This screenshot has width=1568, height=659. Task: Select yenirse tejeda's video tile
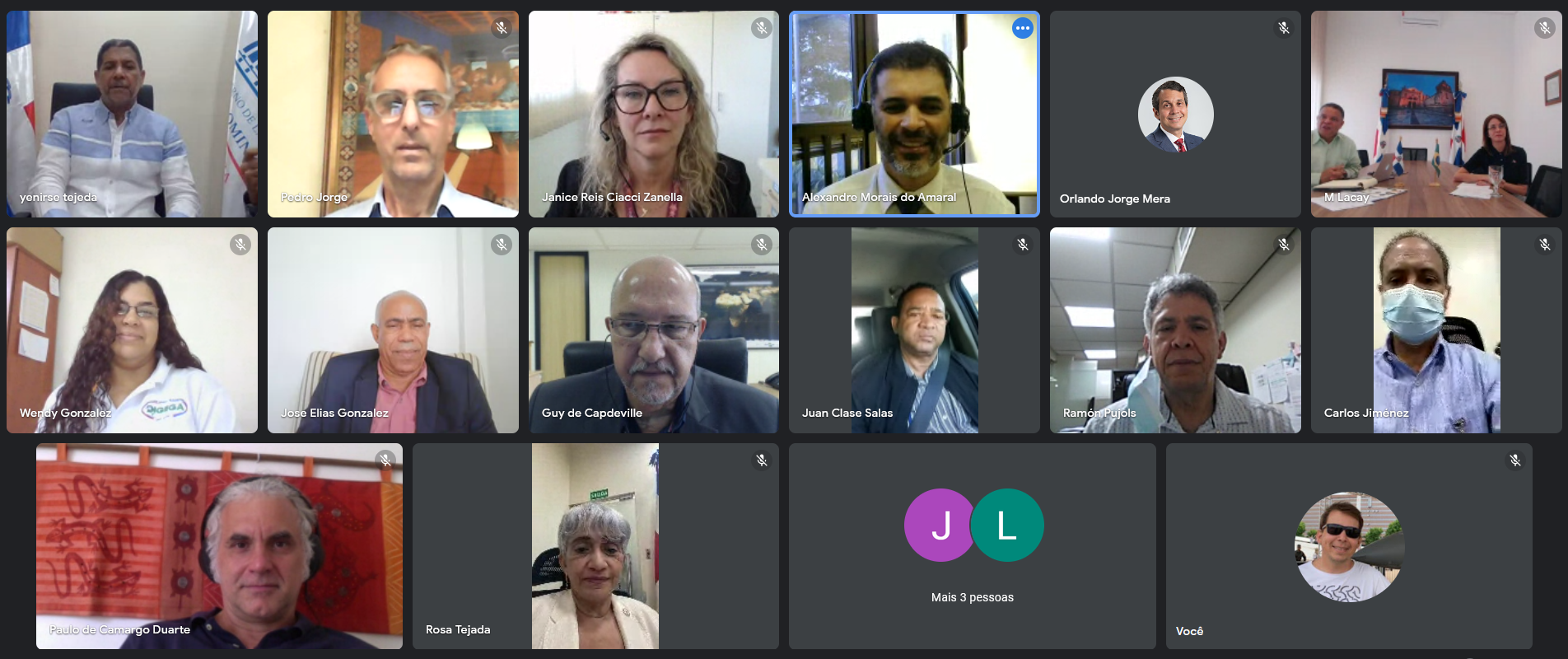tap(132, 115)
